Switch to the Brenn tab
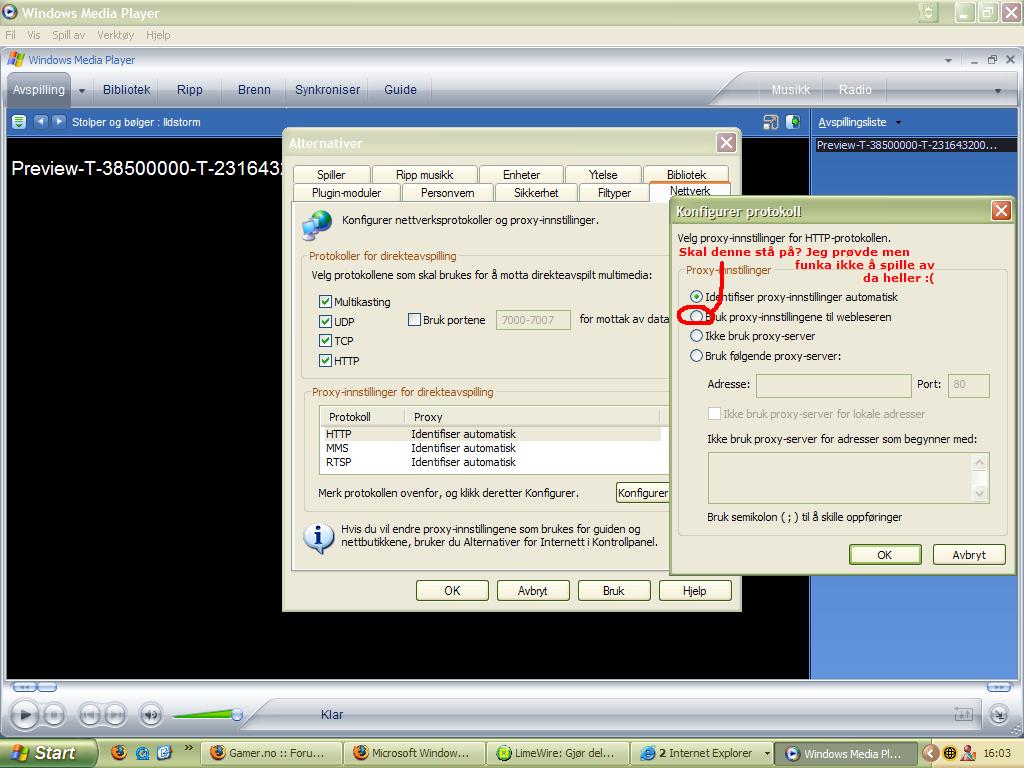 pos(254,89)
